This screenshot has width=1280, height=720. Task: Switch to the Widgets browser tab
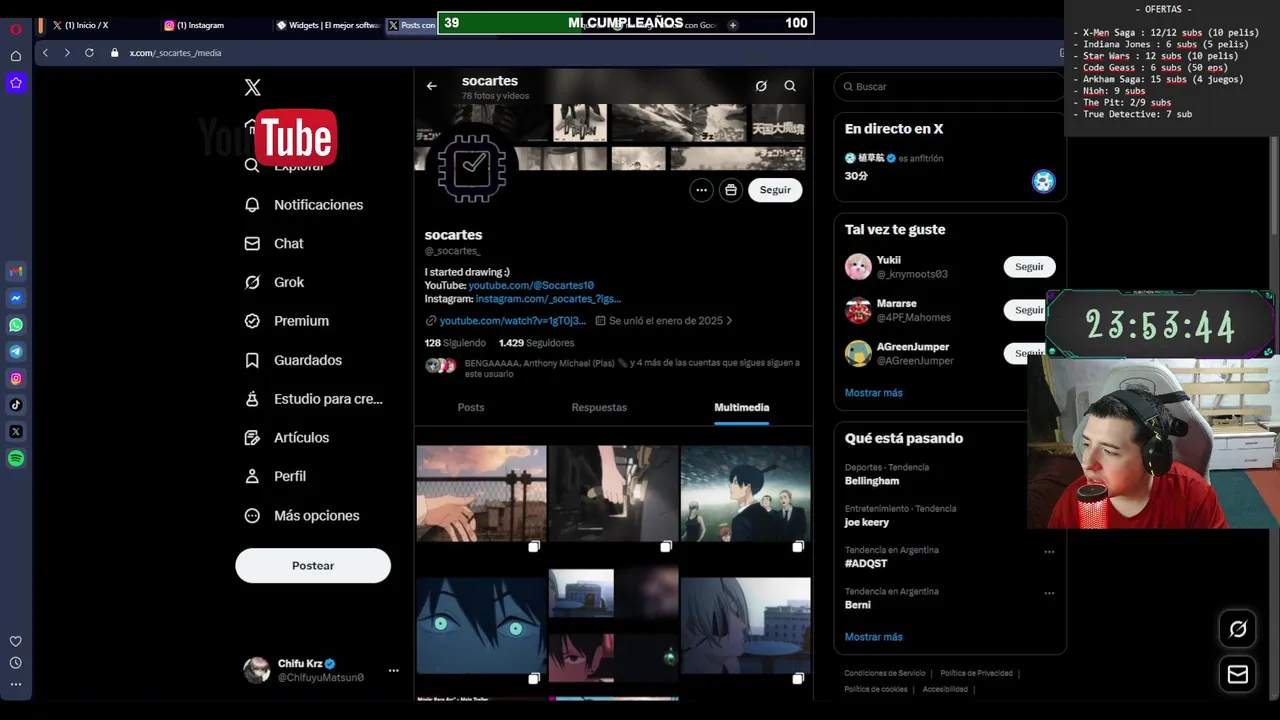click(x=326, y=25)
